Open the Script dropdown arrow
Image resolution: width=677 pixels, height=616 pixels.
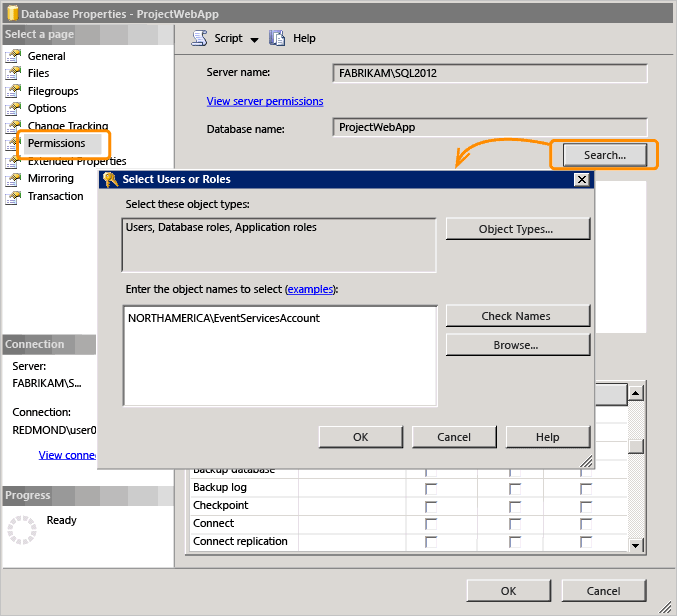(x=254, y=40)
